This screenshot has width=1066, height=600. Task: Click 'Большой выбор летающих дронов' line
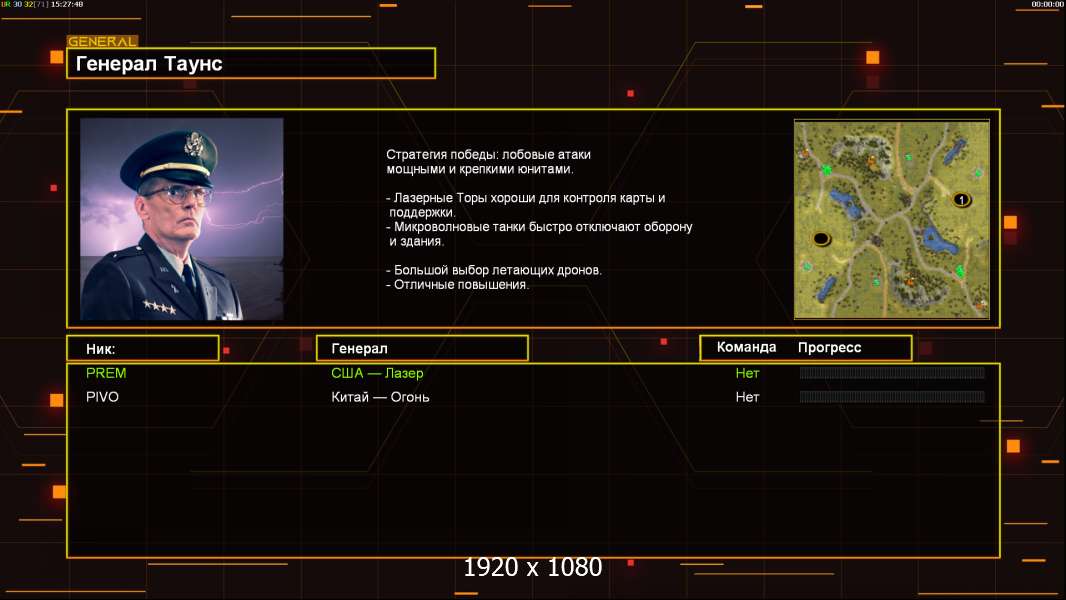(494, 270)
